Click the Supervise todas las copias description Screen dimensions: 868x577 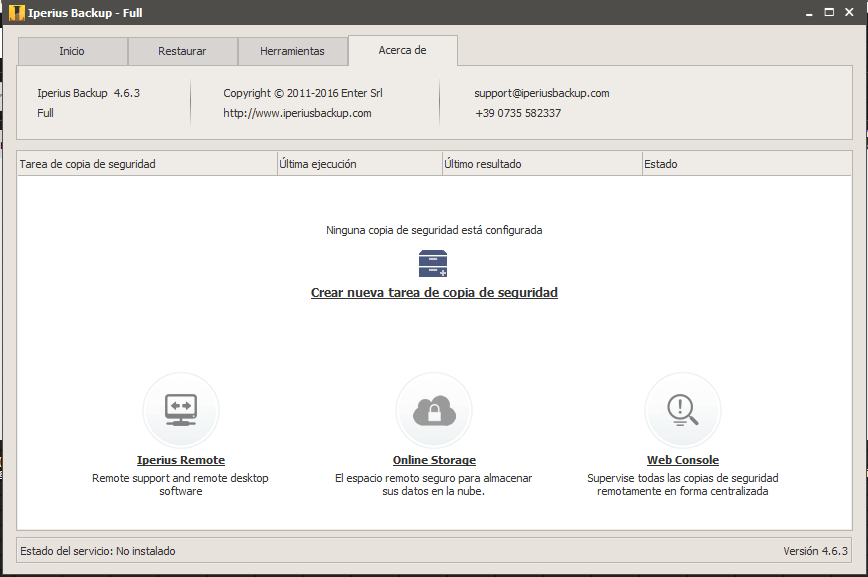click(x=683, y=485)
